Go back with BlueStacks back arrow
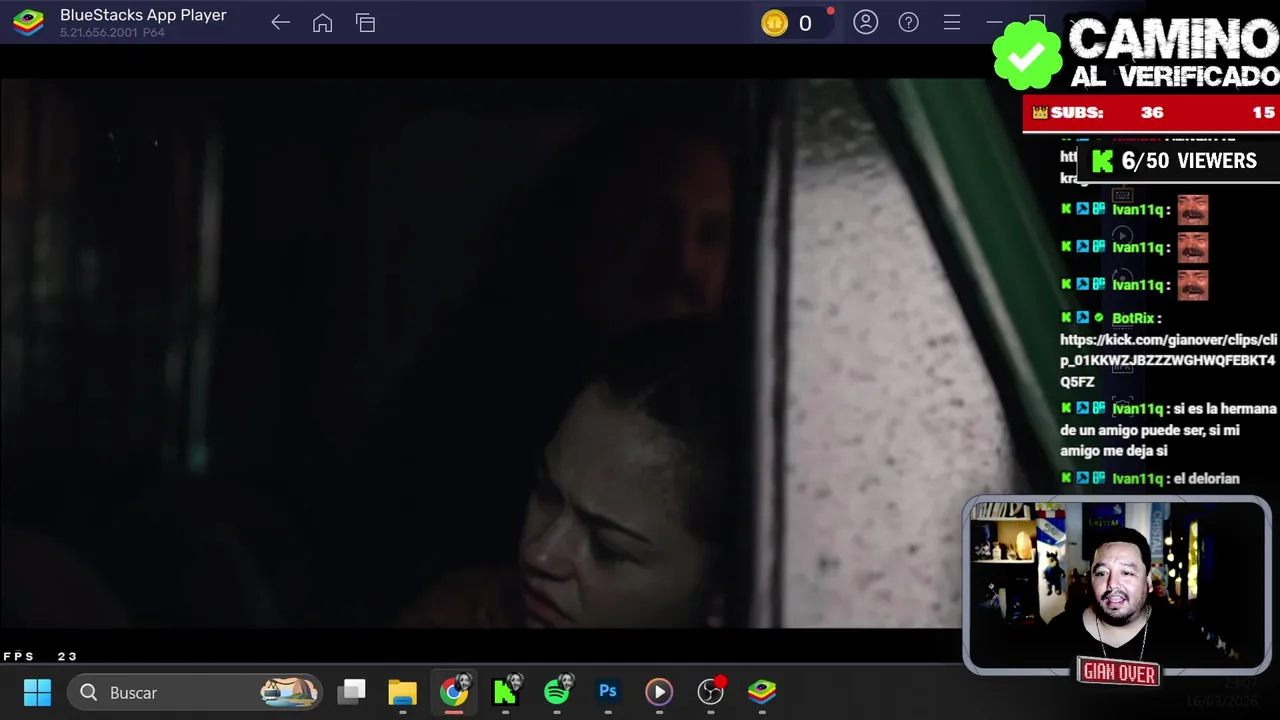This screenshot has width=1280, height=720. click(x=280, y=23)
